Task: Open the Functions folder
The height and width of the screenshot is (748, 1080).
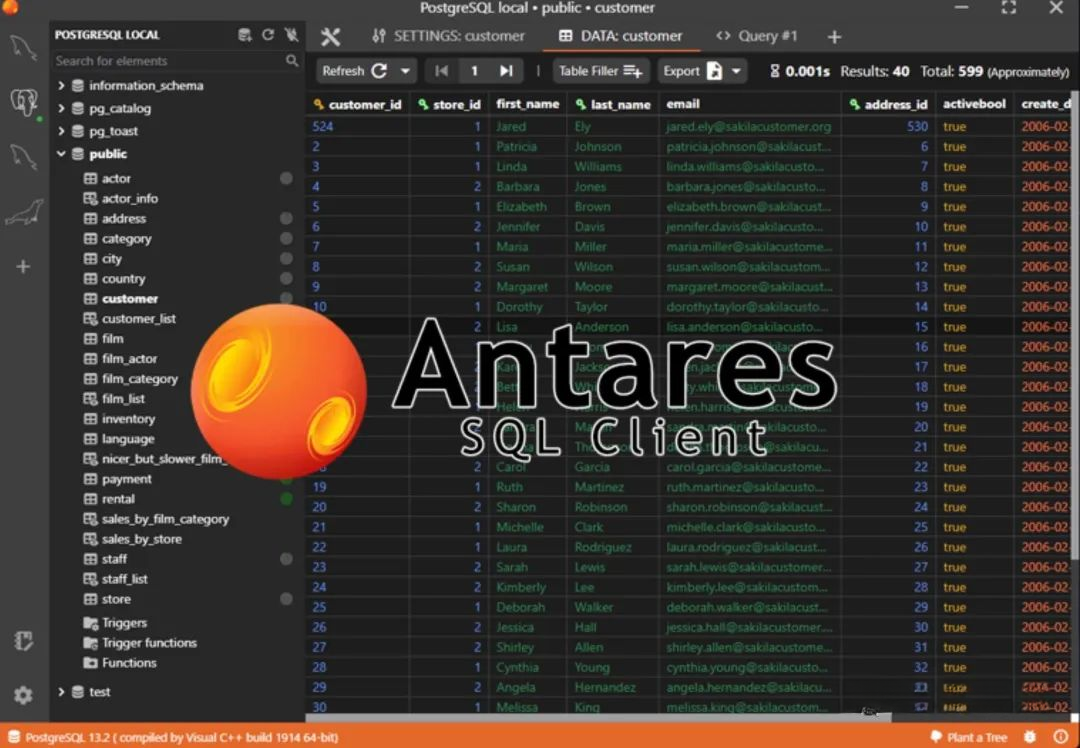Action: point(129,663)
